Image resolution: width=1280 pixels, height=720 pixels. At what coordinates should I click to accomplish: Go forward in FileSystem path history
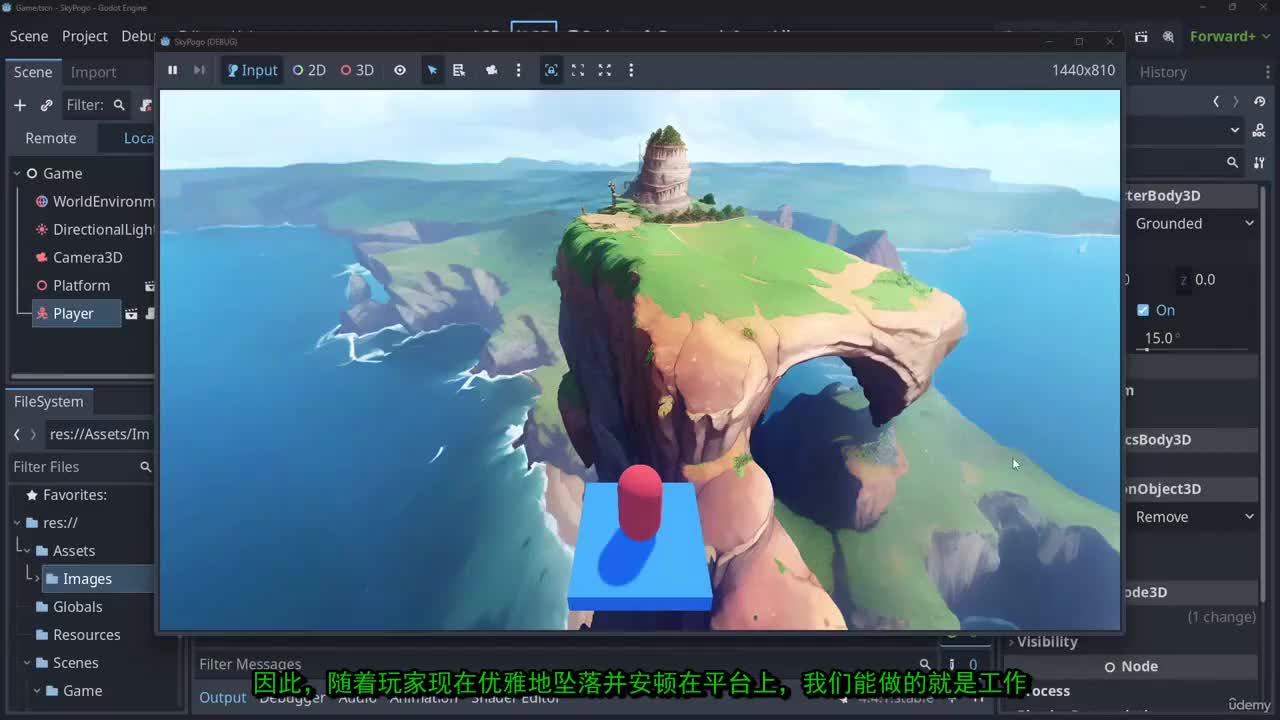[x=33, y=434]
